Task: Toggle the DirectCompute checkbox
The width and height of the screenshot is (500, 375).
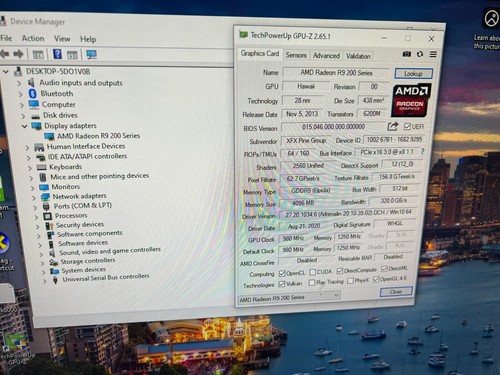Action: pos(340,270)
